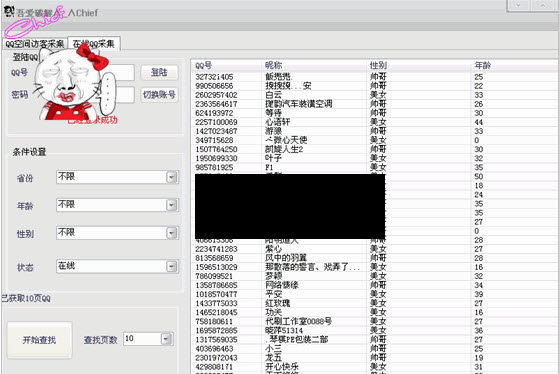Click the 切换账号 switch account button

tap(159, 95)
